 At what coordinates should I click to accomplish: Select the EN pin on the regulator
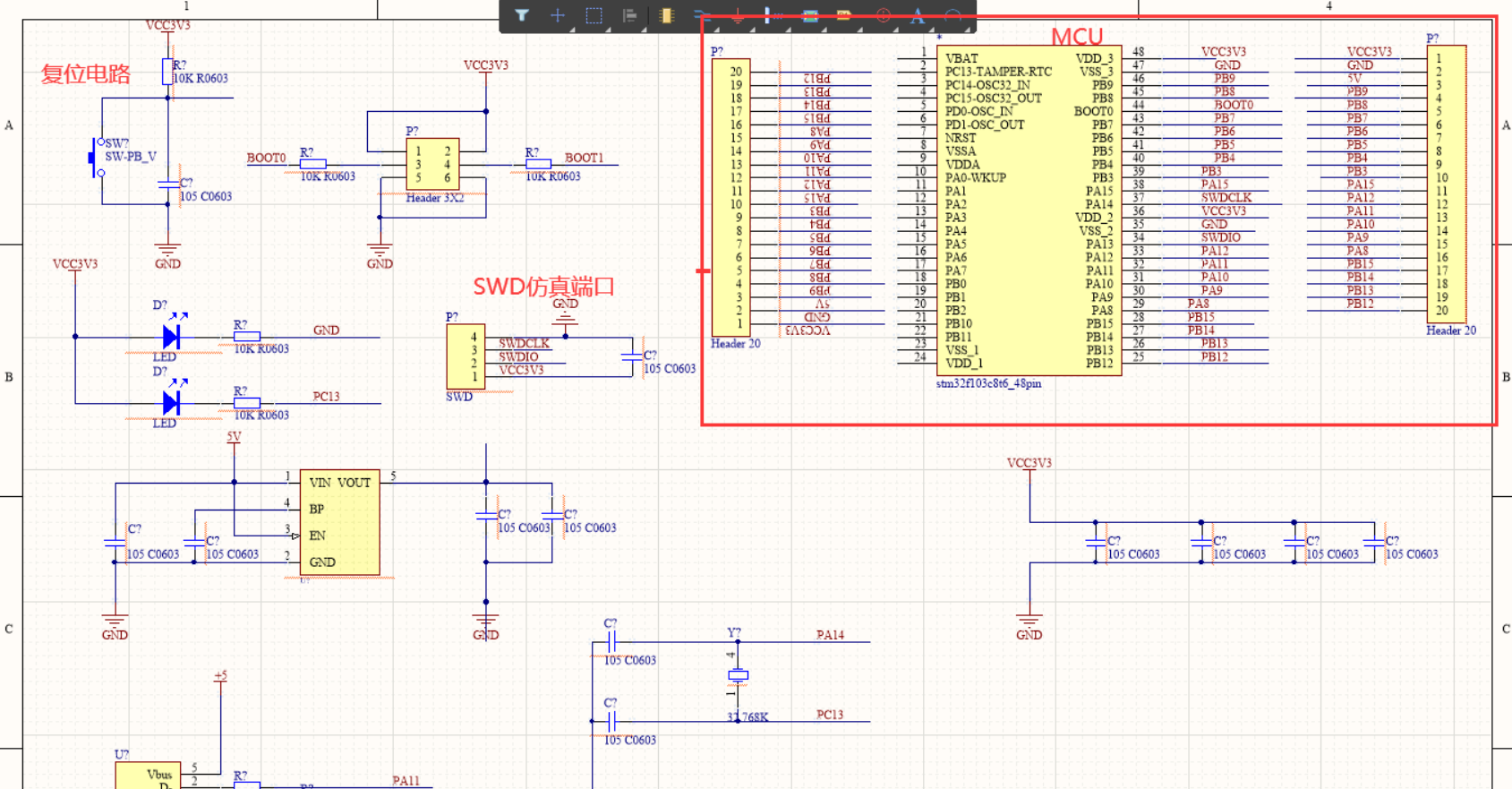(317, 536)
